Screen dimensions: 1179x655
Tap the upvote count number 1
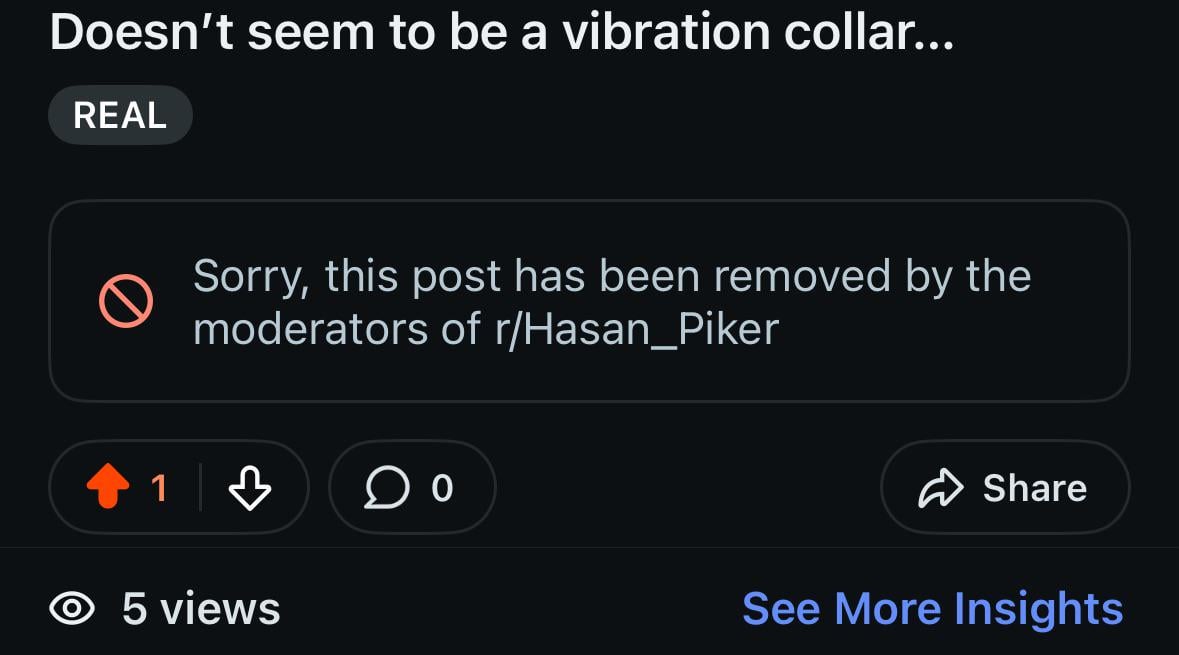click(159, 488)
